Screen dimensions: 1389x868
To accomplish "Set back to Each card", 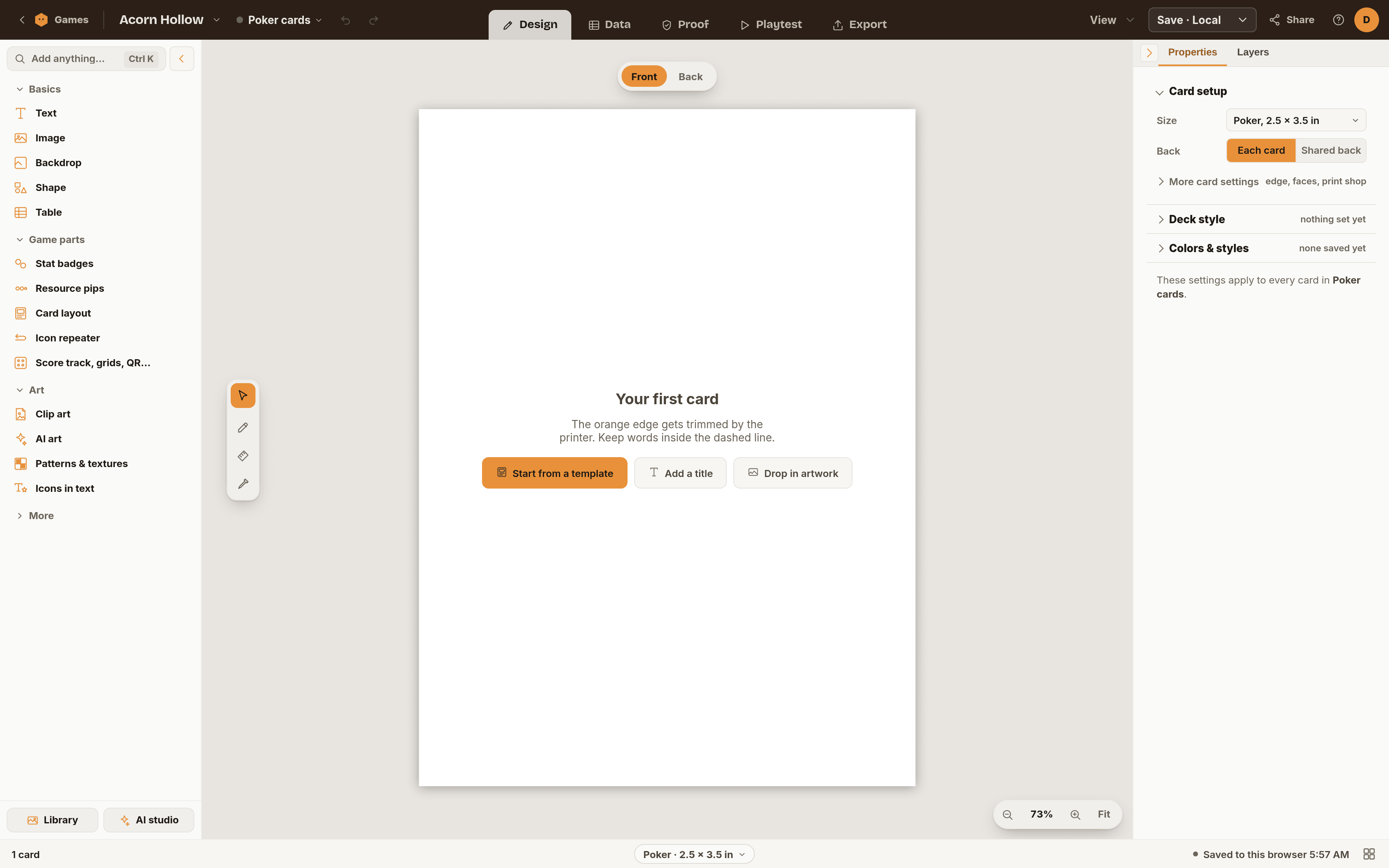I will click(1261, 150).
